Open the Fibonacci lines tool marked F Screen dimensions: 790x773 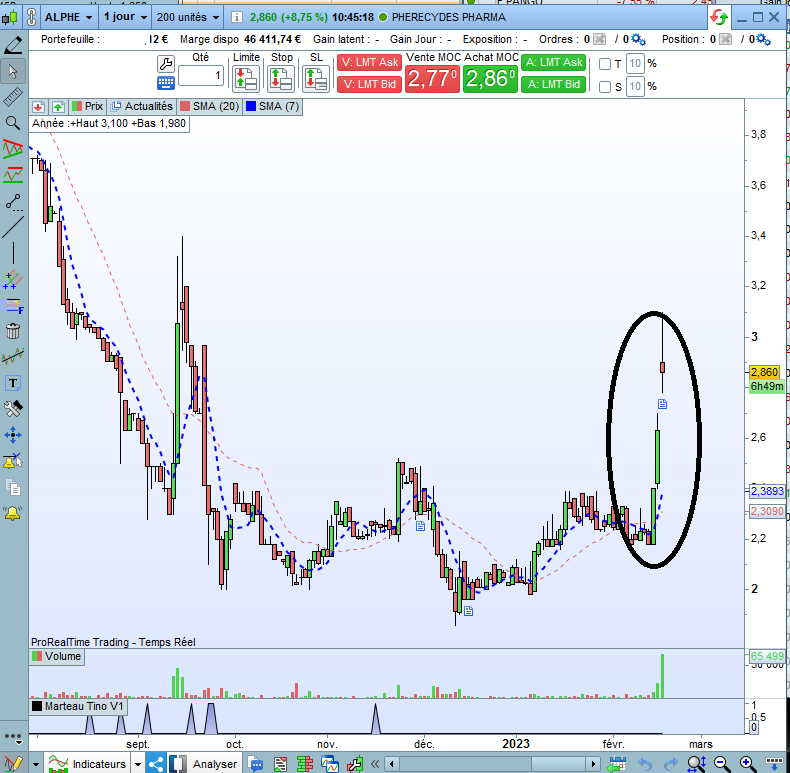[13, 306]
